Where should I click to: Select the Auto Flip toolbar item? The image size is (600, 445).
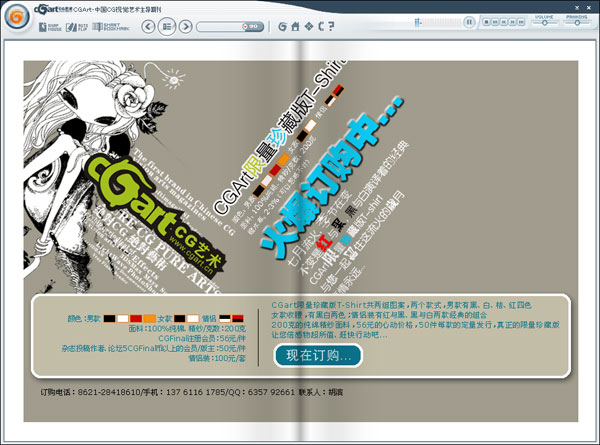tap(77, 27)
